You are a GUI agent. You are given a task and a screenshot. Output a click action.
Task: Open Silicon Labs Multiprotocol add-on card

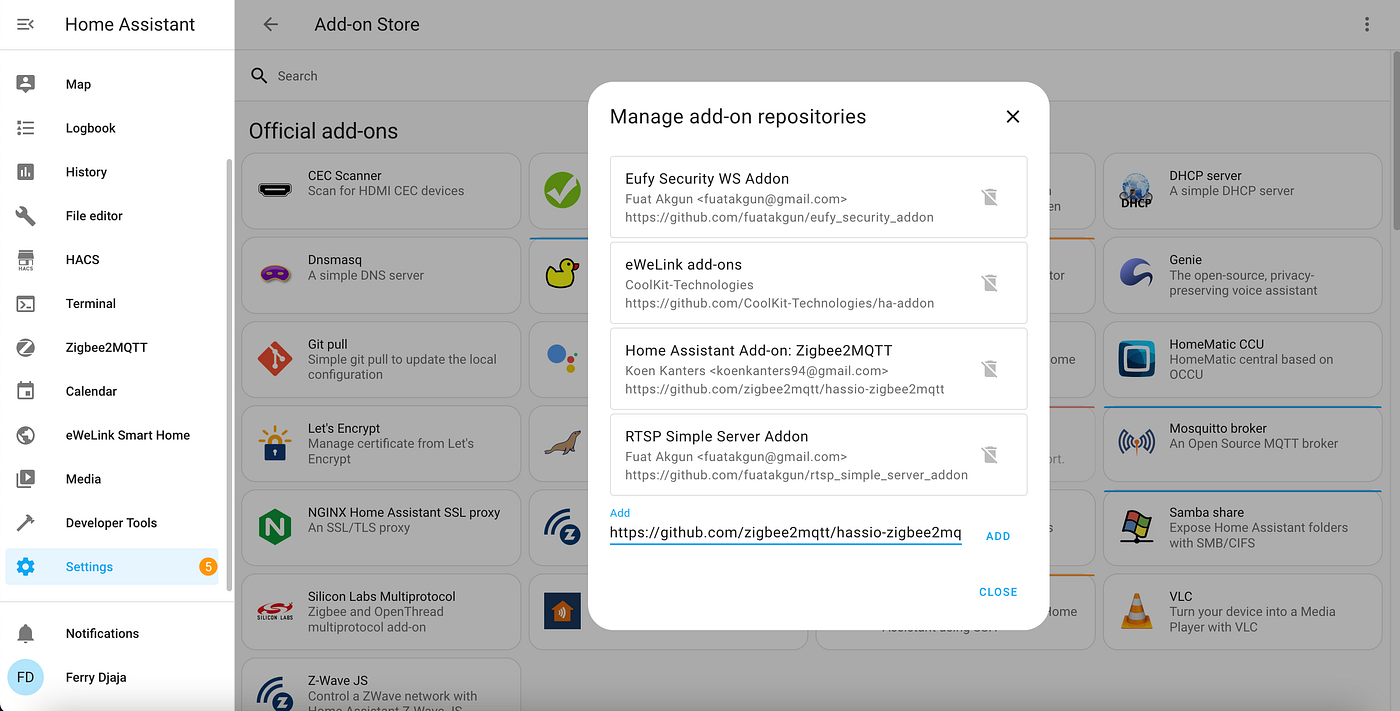tap(381, 612)
